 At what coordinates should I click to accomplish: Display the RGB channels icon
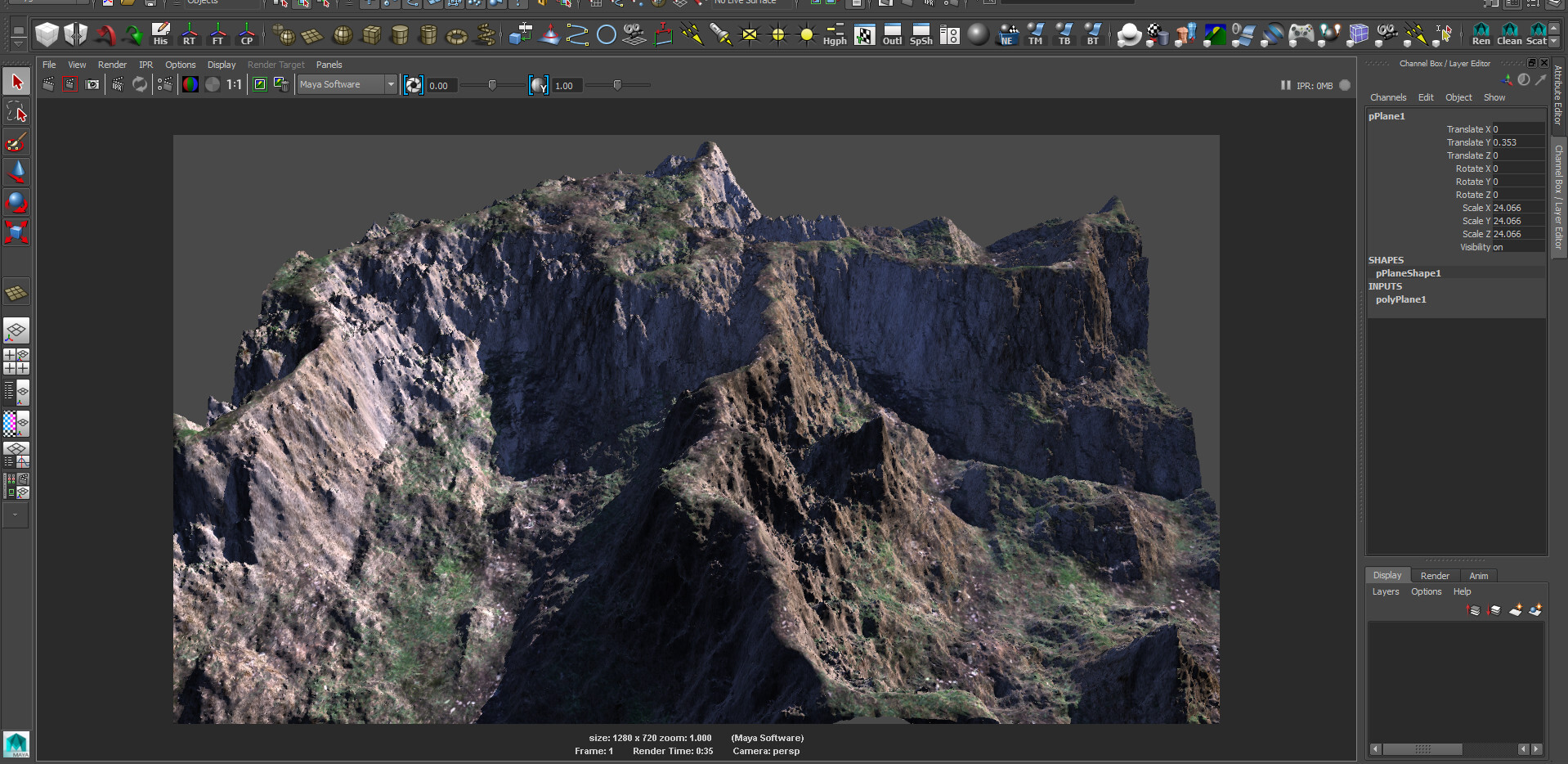pos(190,84)
